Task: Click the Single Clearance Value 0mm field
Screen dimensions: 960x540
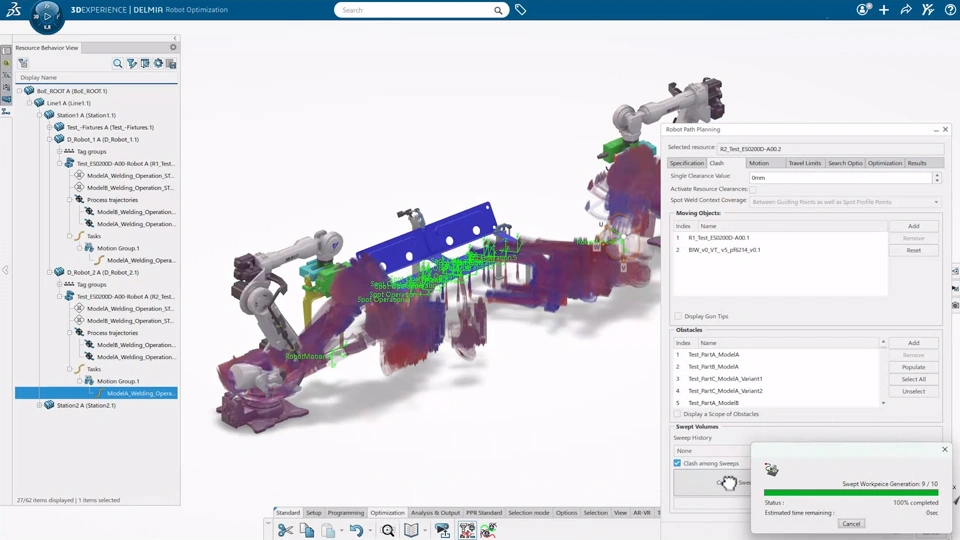Action: (x=841, y=178)
